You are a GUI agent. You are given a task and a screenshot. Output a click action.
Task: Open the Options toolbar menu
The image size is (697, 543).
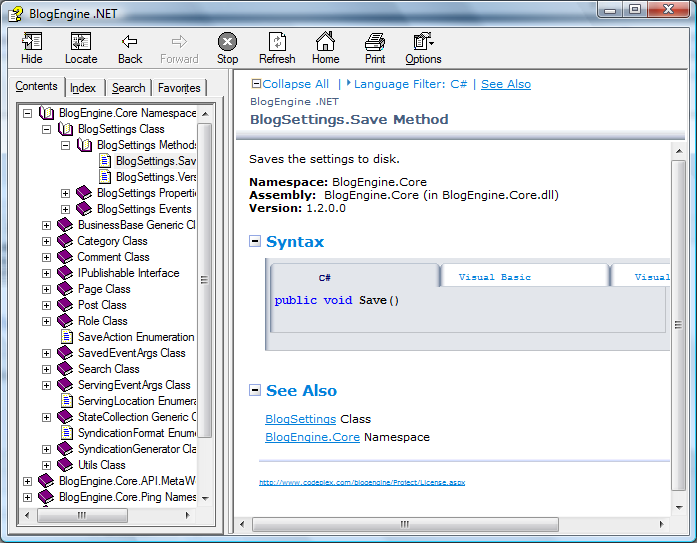coord(423,42)
